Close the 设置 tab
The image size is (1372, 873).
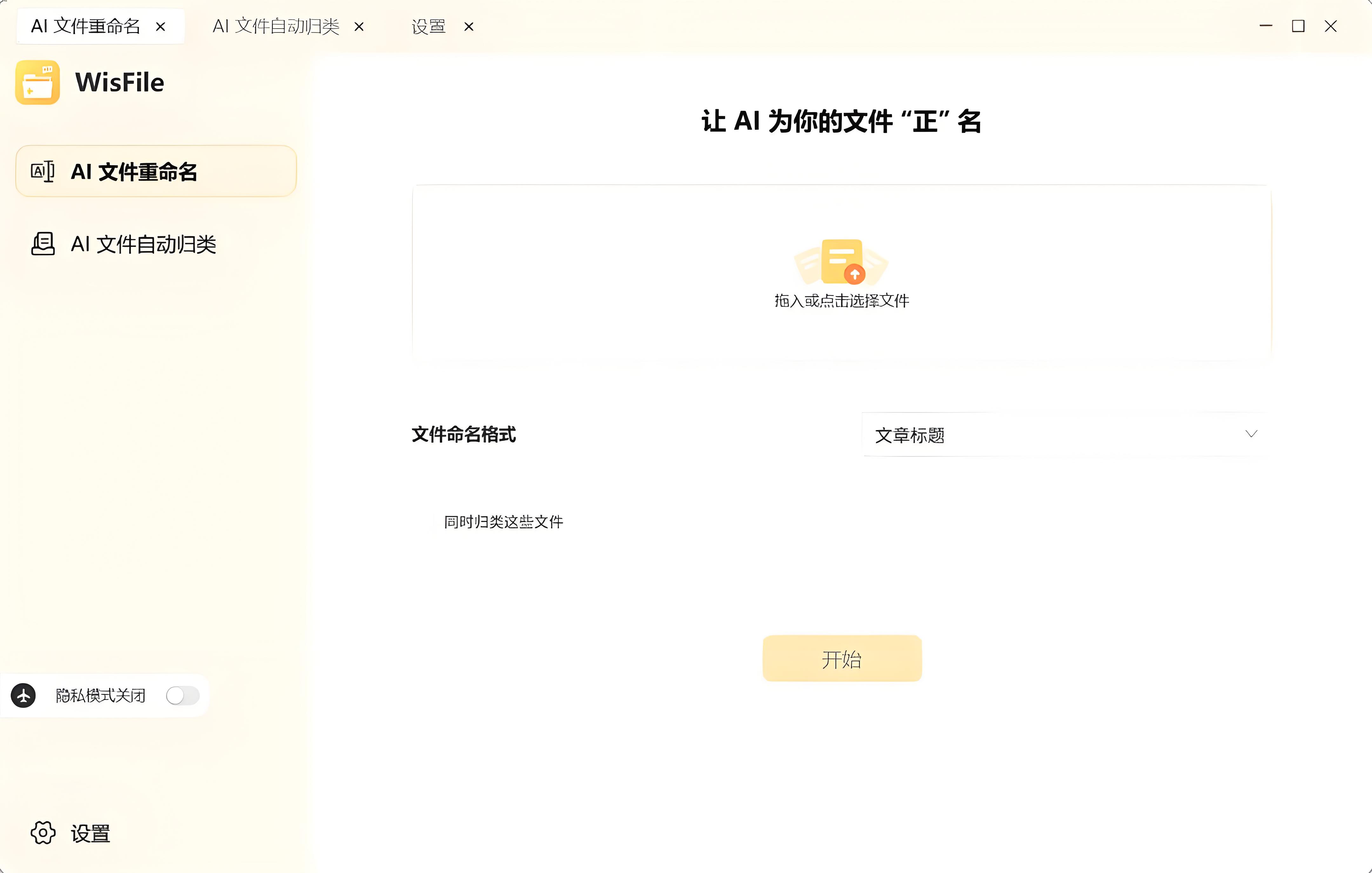[x=468, y=26]
